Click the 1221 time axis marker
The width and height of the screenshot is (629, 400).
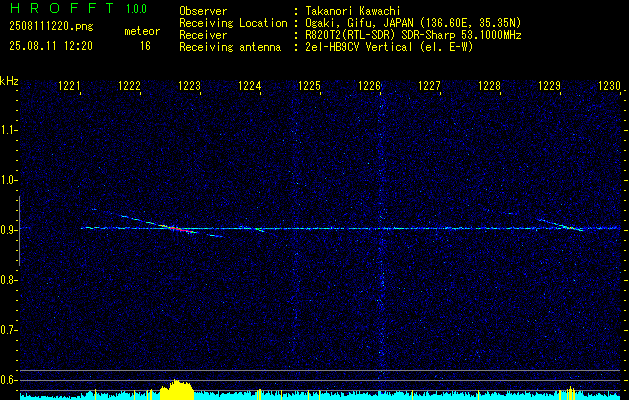pos(69,85)
